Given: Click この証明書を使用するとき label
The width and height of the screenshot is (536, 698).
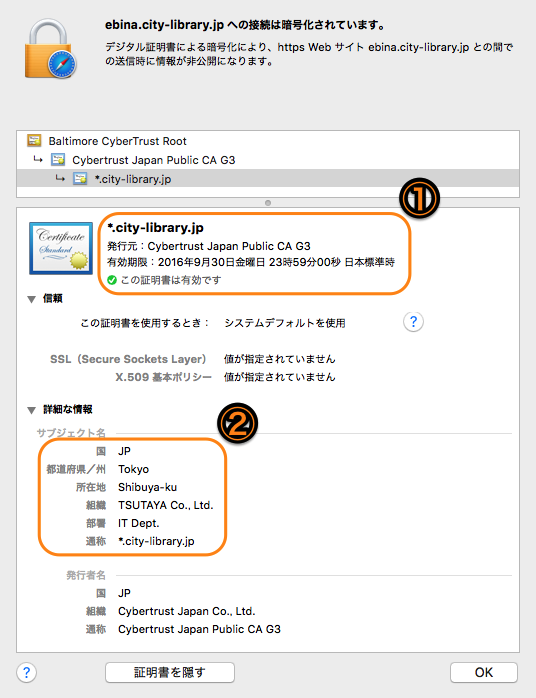Looking at the screenshot, I should point(145,323).
